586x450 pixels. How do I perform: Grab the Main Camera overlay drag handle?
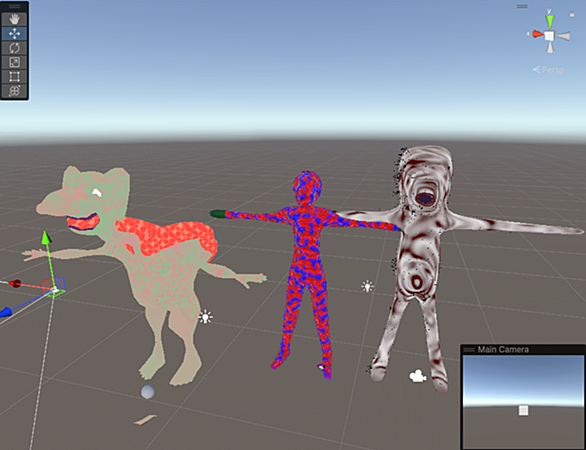point(469,350)
